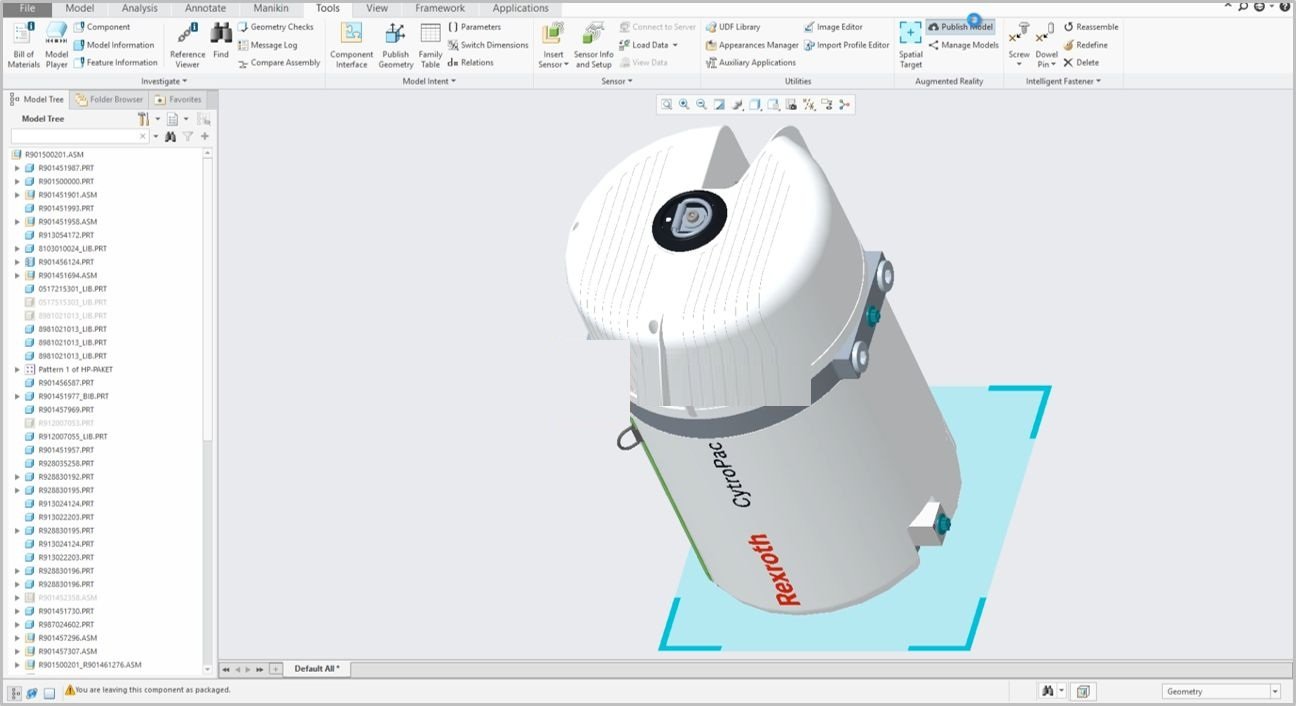The image size is (1296, 706).
Task: Open Bill of Materials tool
Action: coord(24,45)
